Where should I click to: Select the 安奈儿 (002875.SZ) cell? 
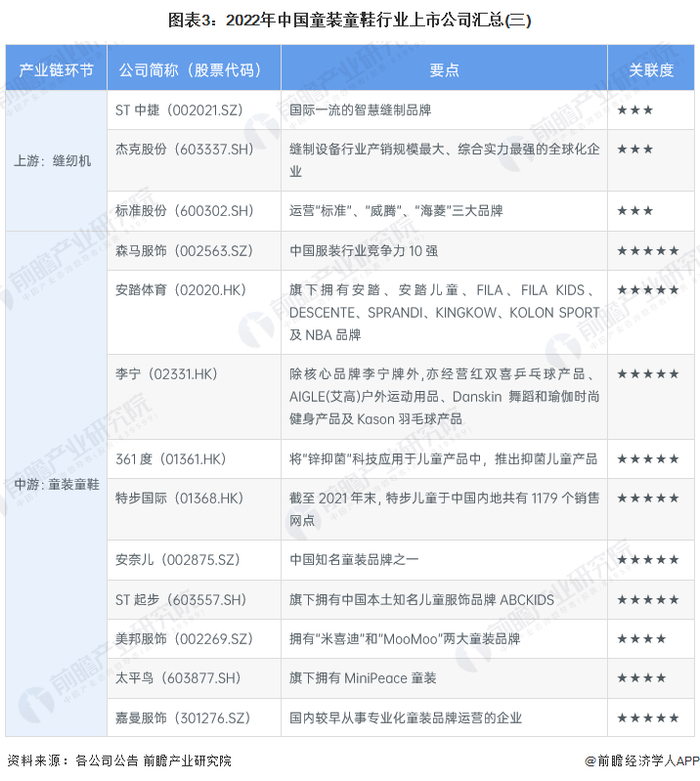194,560
